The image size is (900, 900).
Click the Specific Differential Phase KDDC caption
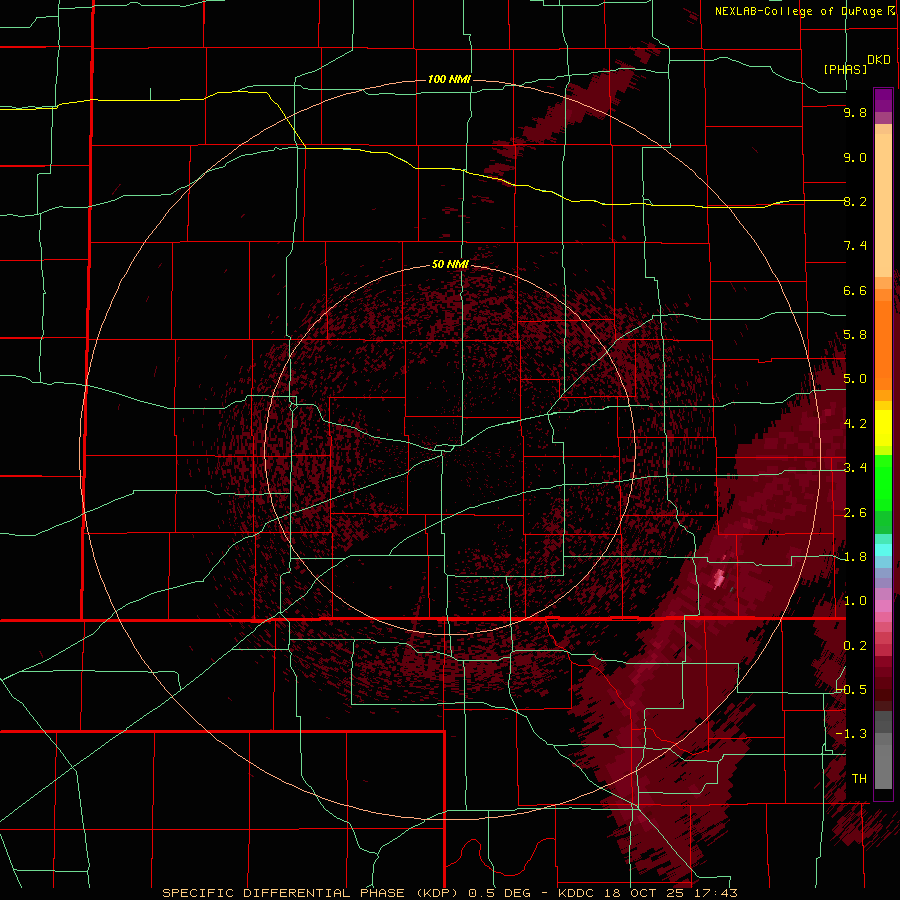449,893
